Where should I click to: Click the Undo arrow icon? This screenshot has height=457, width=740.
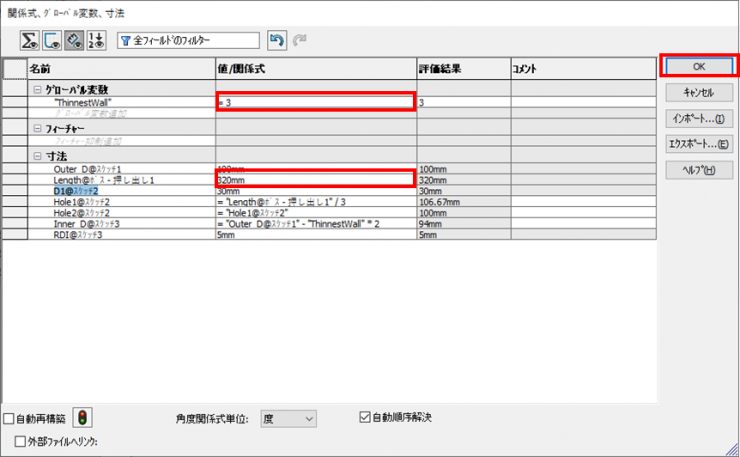[277, 41]
